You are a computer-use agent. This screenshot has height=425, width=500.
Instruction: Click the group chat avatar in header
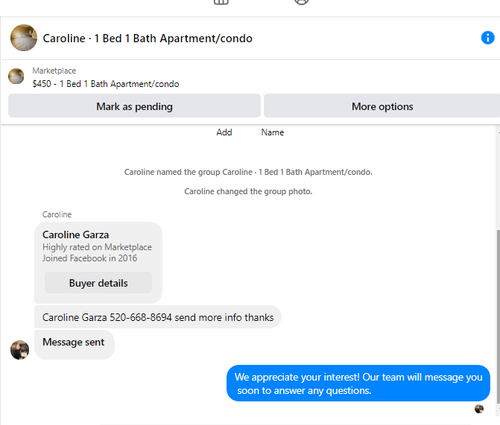point(24,38)
